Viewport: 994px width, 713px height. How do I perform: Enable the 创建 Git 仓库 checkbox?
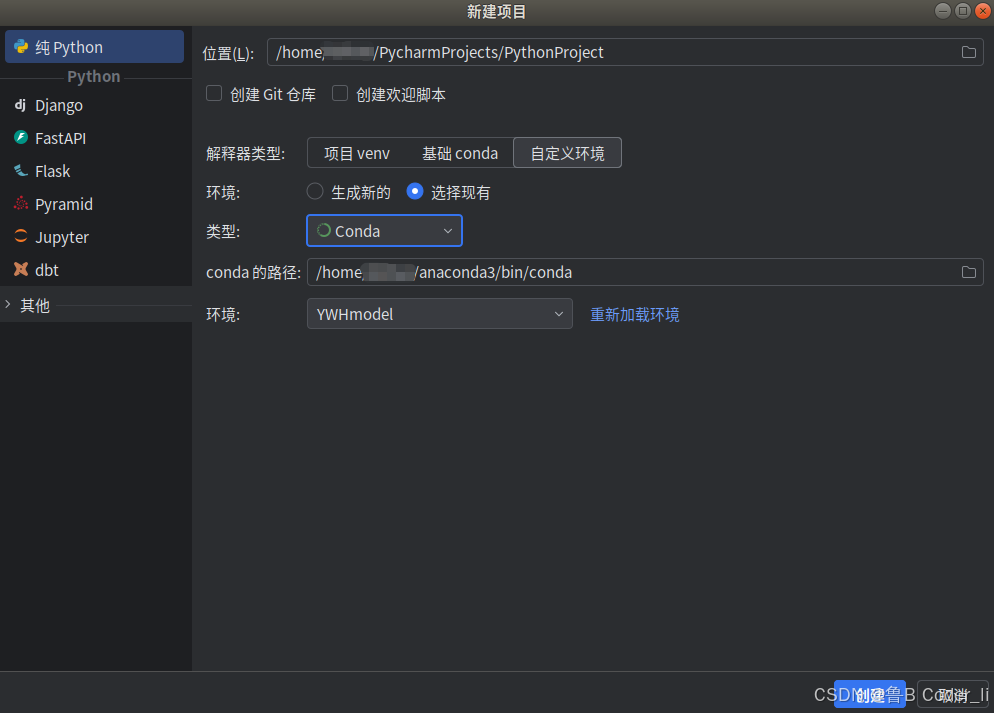coord(214,94)
